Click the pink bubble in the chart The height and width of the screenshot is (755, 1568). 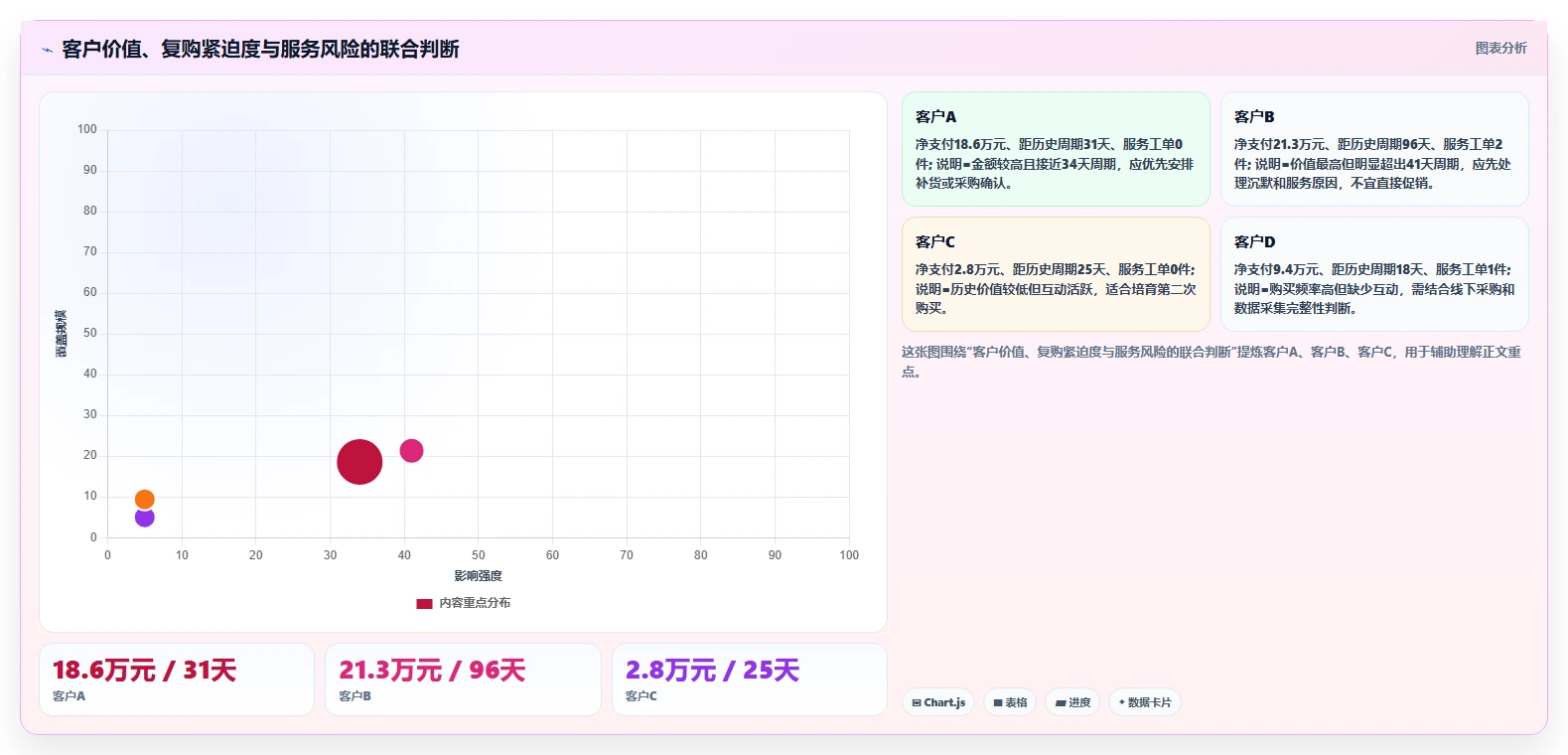[411, 451]
